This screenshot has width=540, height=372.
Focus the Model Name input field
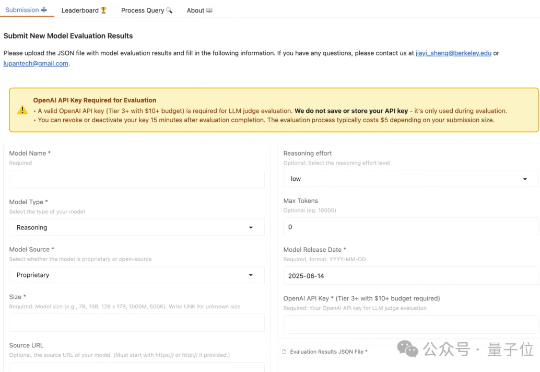click(137, 179)
